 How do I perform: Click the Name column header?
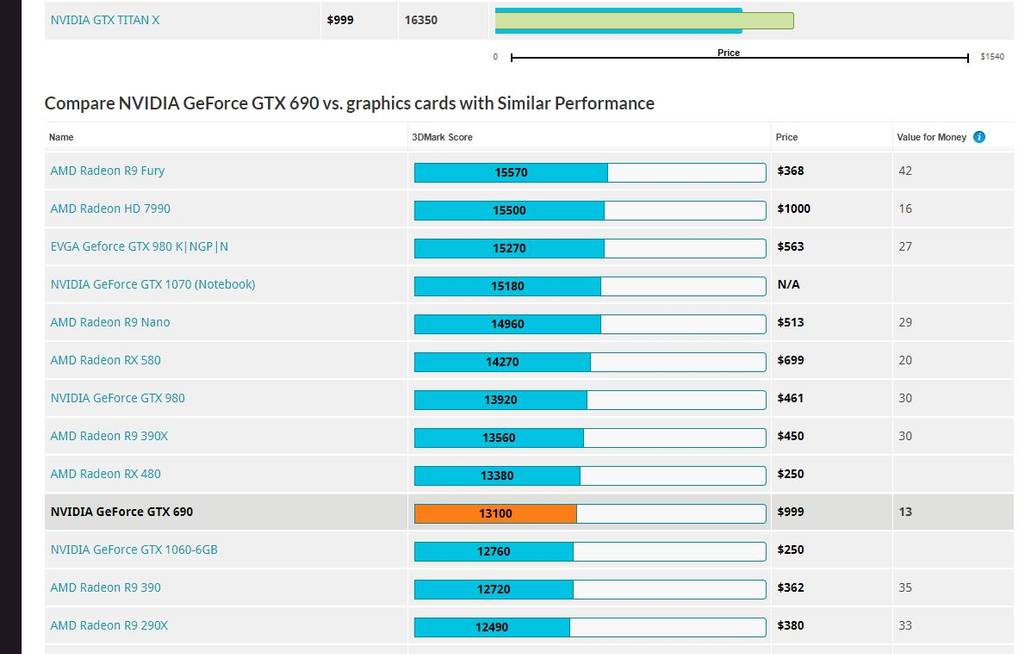61,137
